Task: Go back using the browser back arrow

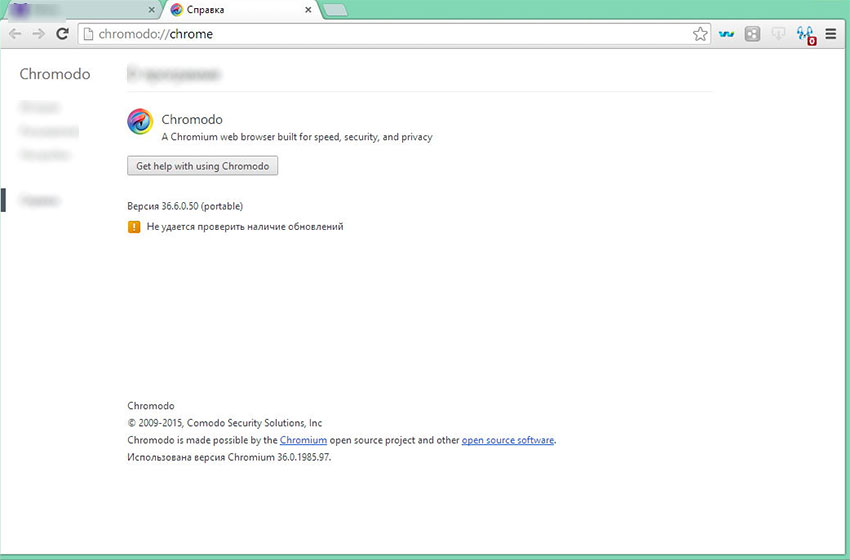Action: (15, 34)
